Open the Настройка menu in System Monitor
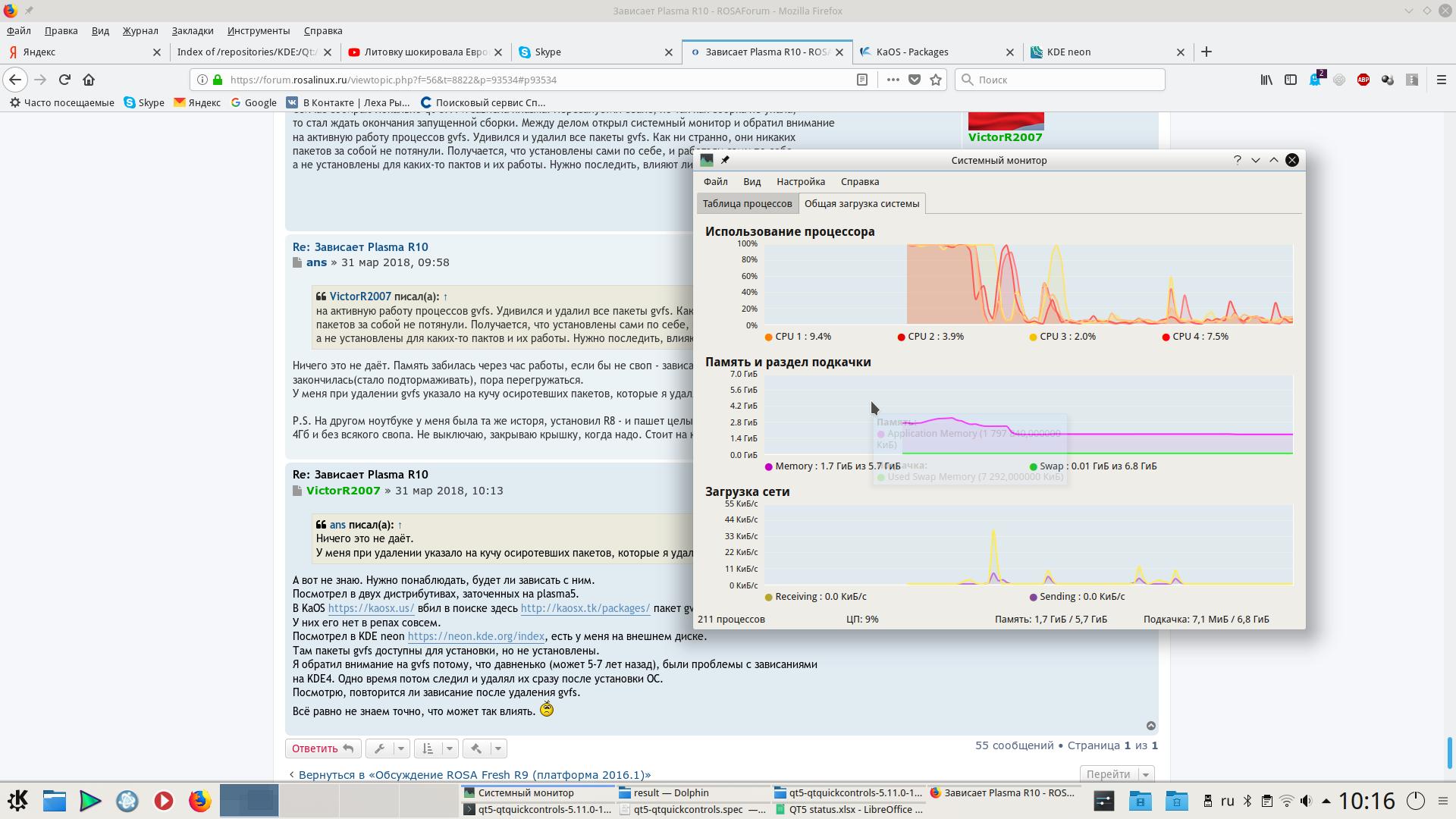The image size is (1456, 819). 800,181
